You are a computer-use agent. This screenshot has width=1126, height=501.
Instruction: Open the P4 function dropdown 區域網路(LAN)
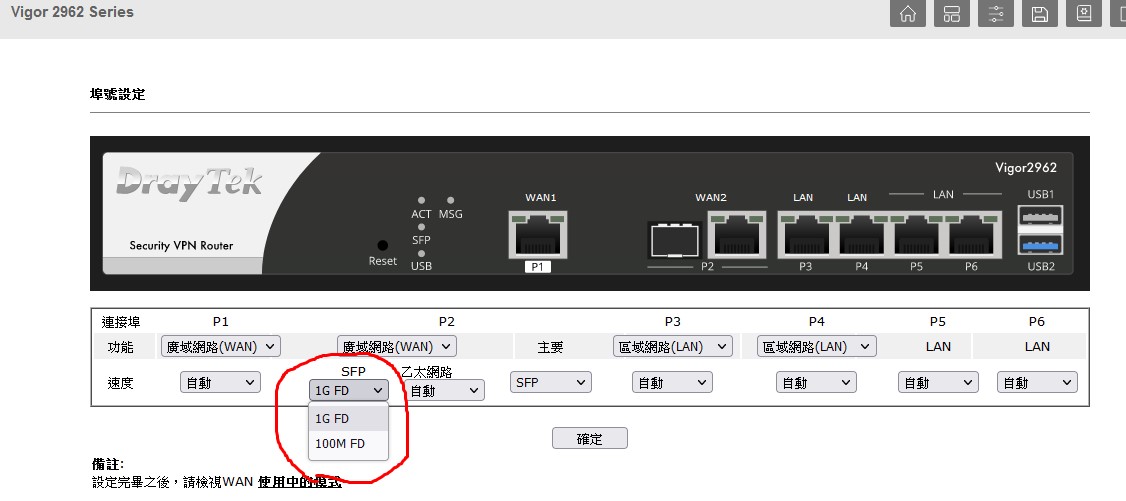[816, 346]
